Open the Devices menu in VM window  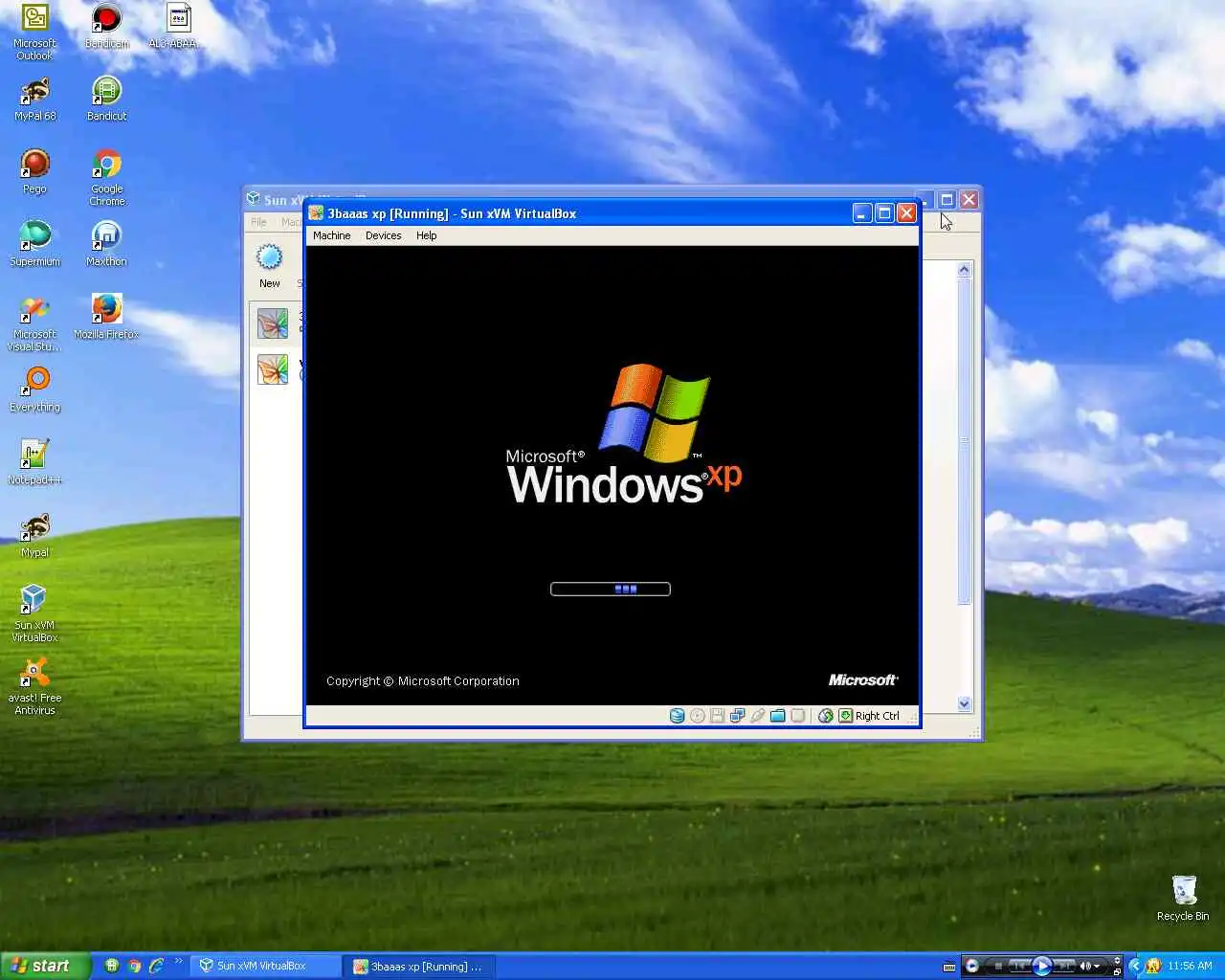383,235
